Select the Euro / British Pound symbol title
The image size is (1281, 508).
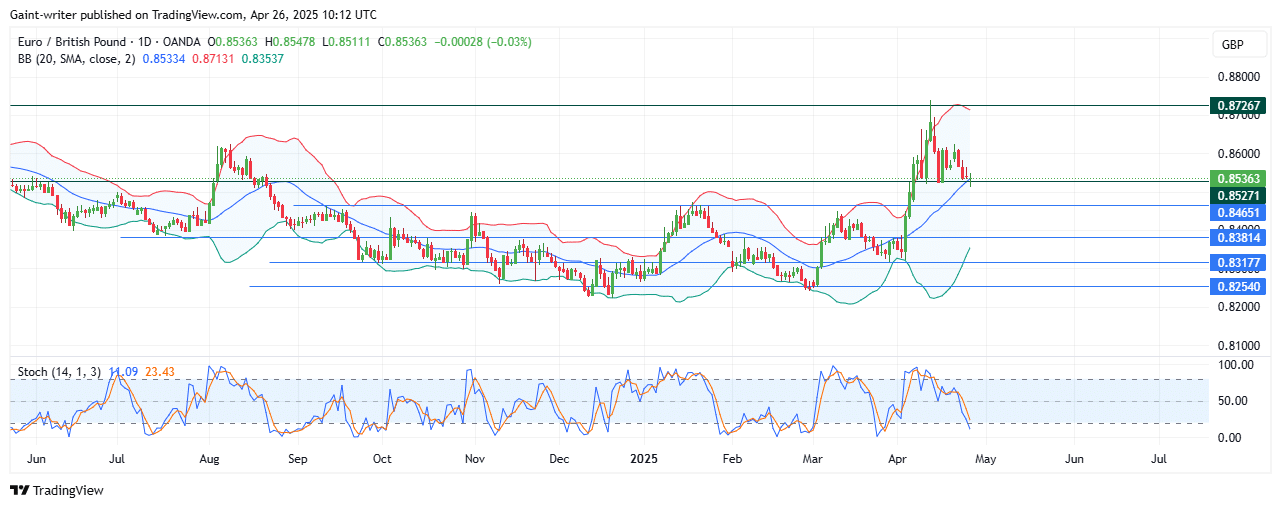[x=75, y=42]
